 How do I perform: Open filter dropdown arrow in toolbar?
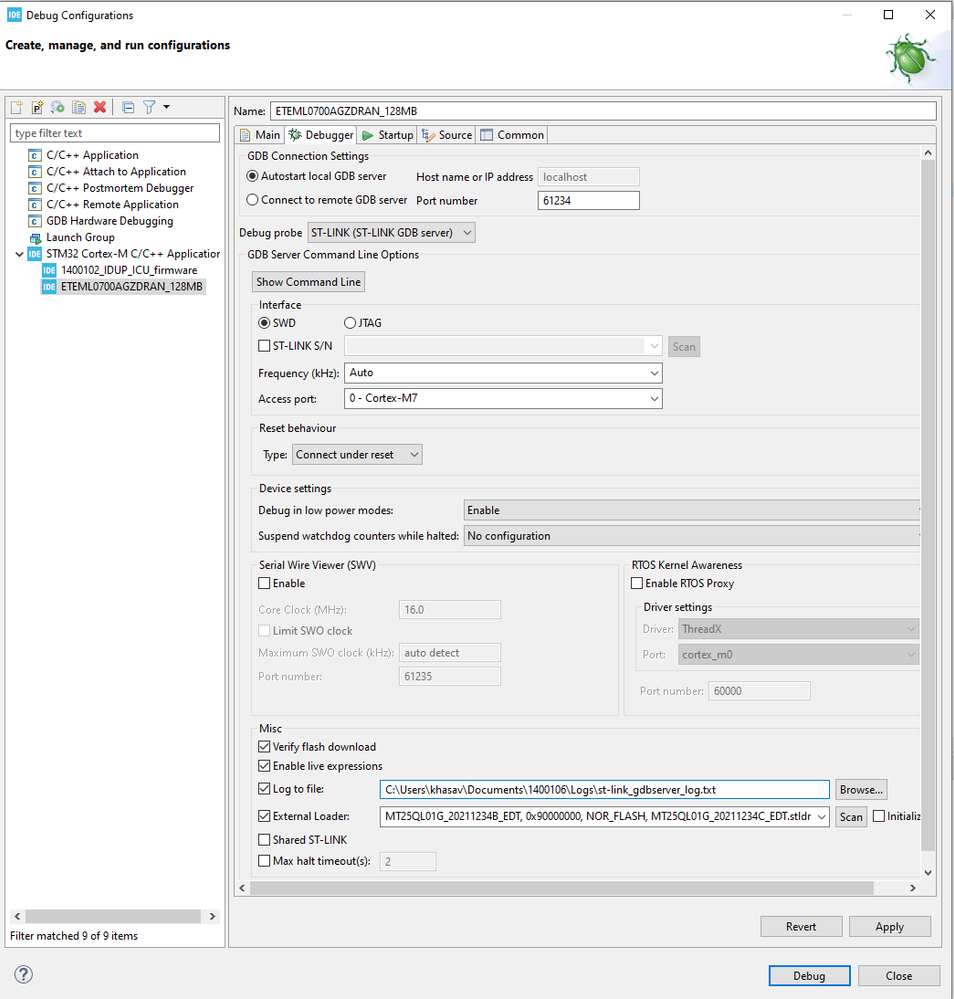[166, 107]
